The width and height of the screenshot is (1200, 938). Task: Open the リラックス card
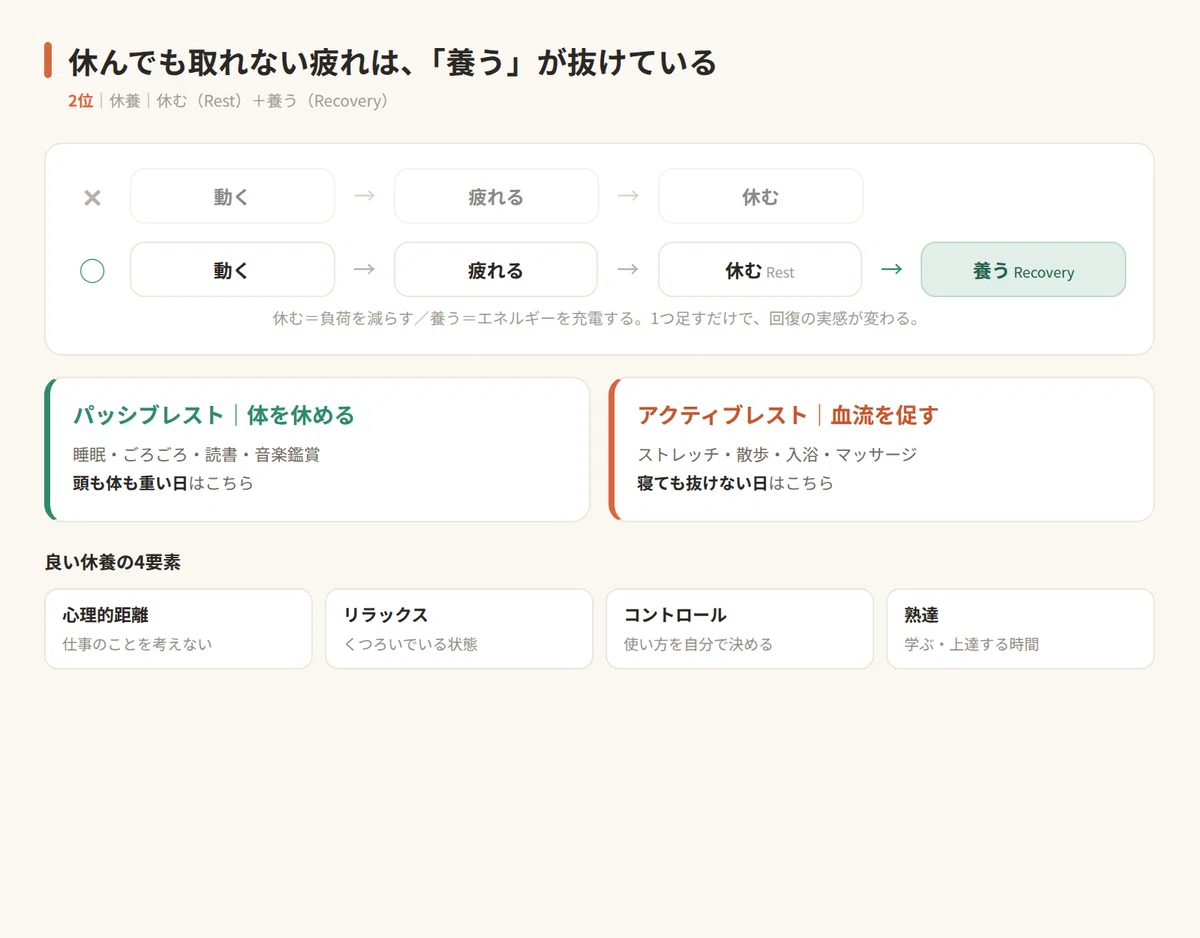[459, 629]
